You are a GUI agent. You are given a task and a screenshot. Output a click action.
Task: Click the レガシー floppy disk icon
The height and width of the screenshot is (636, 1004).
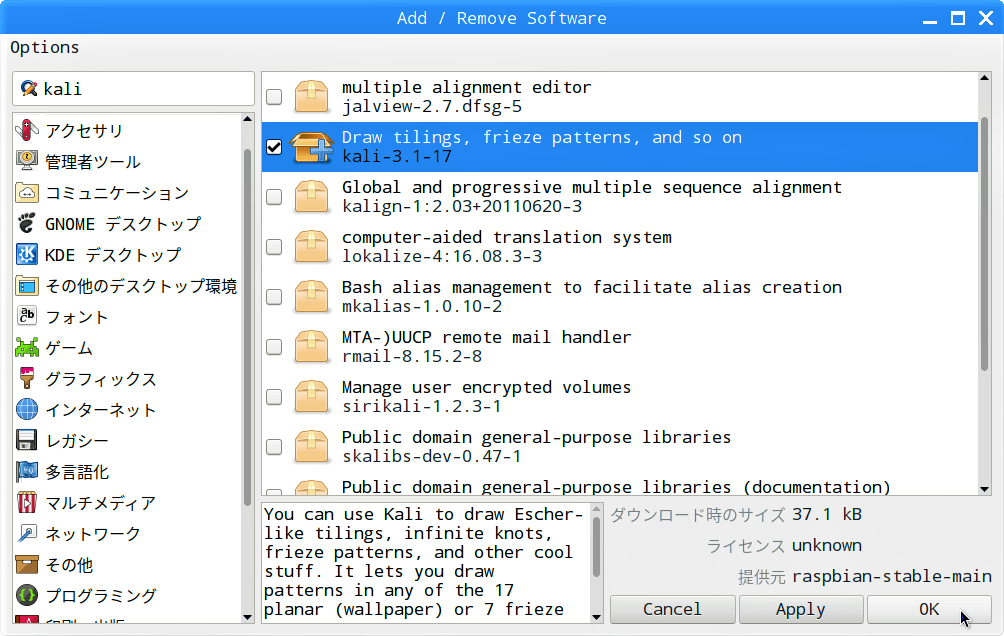tap(27, 440)
